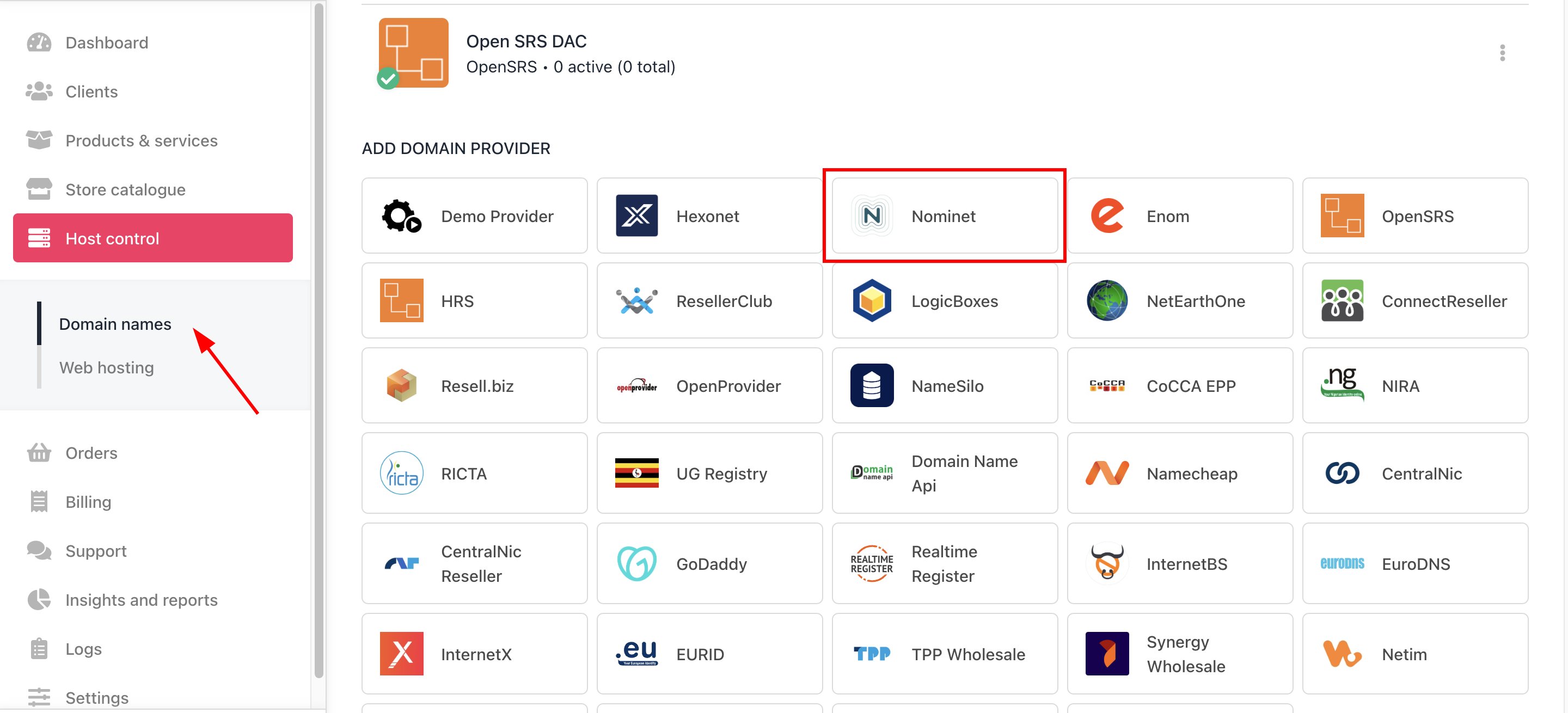Add the RICTA domain provider
This screenshot has height=713, width=1568.
point(474,474)
